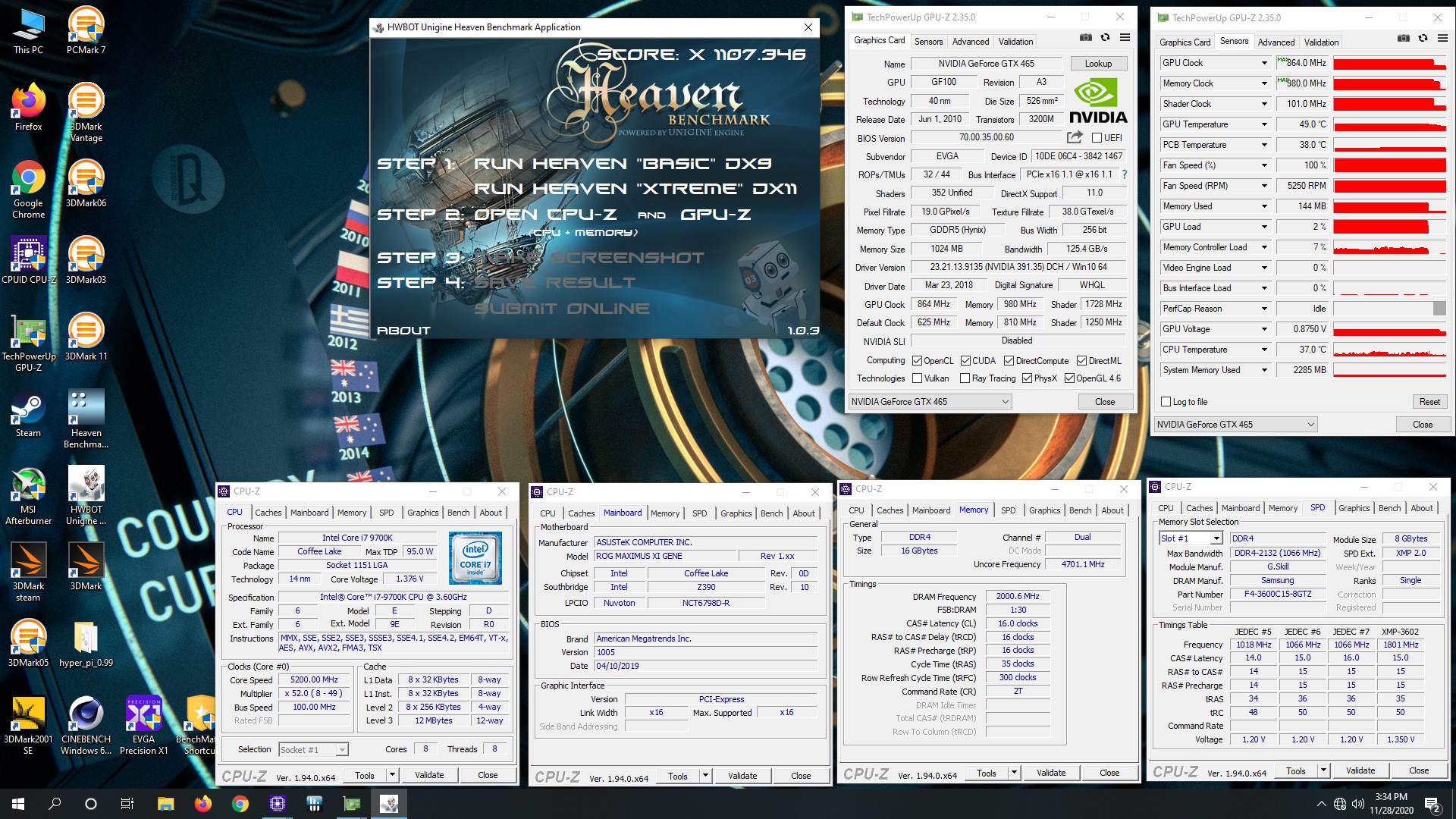Screen dimensions: 1456x819
Task: Toggle the UEFI checkbox in GPU-Z
Action: pyautogui.click(x=1097, y=138)
